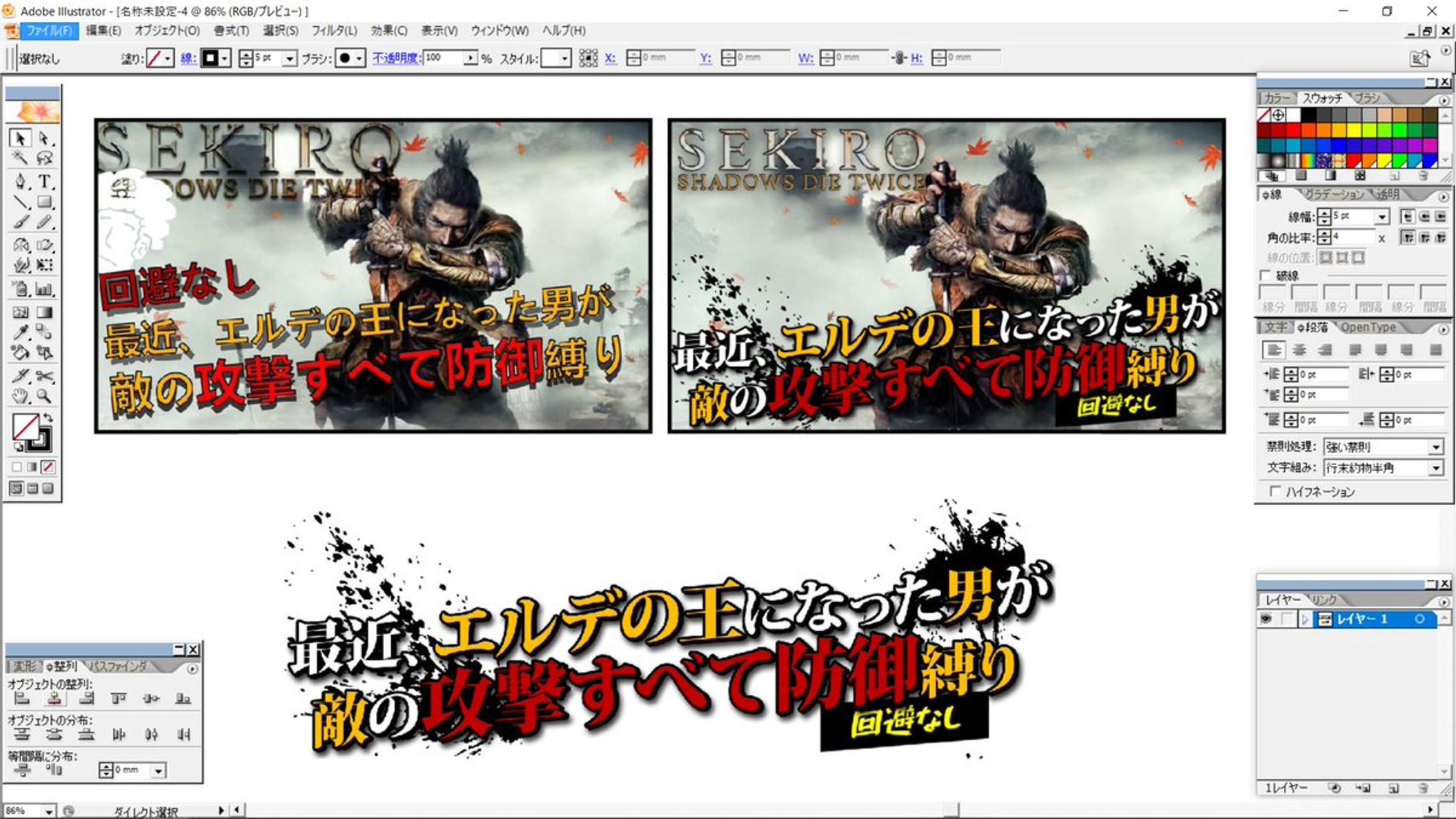Open the オブジェクト(O) menu
The height and width of the screenshot is (819, 1456).
(167, 31)
